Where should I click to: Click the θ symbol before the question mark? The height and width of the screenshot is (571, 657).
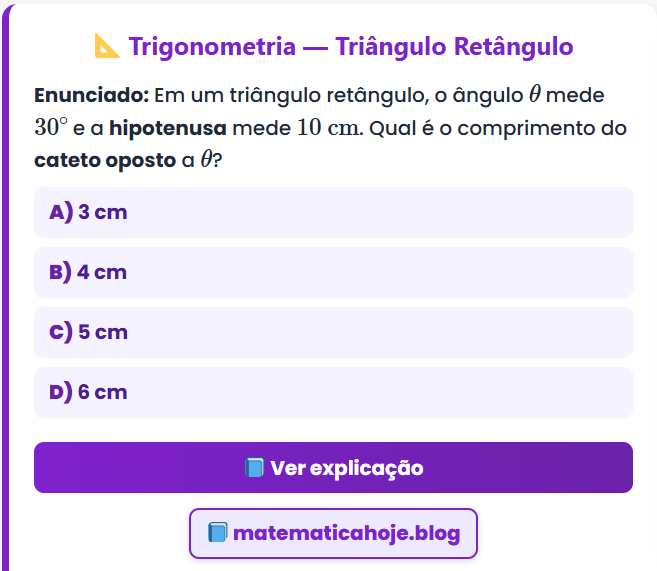click(x=206, y=160)
